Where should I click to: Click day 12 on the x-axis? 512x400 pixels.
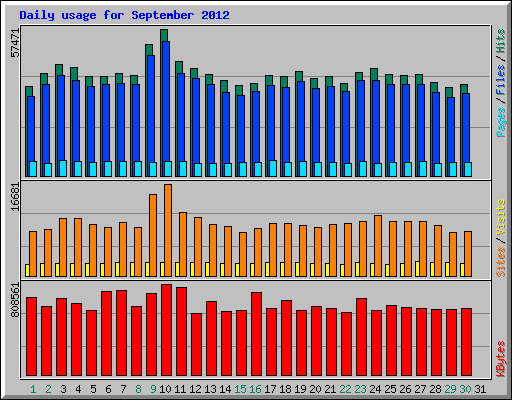point(195,389)
